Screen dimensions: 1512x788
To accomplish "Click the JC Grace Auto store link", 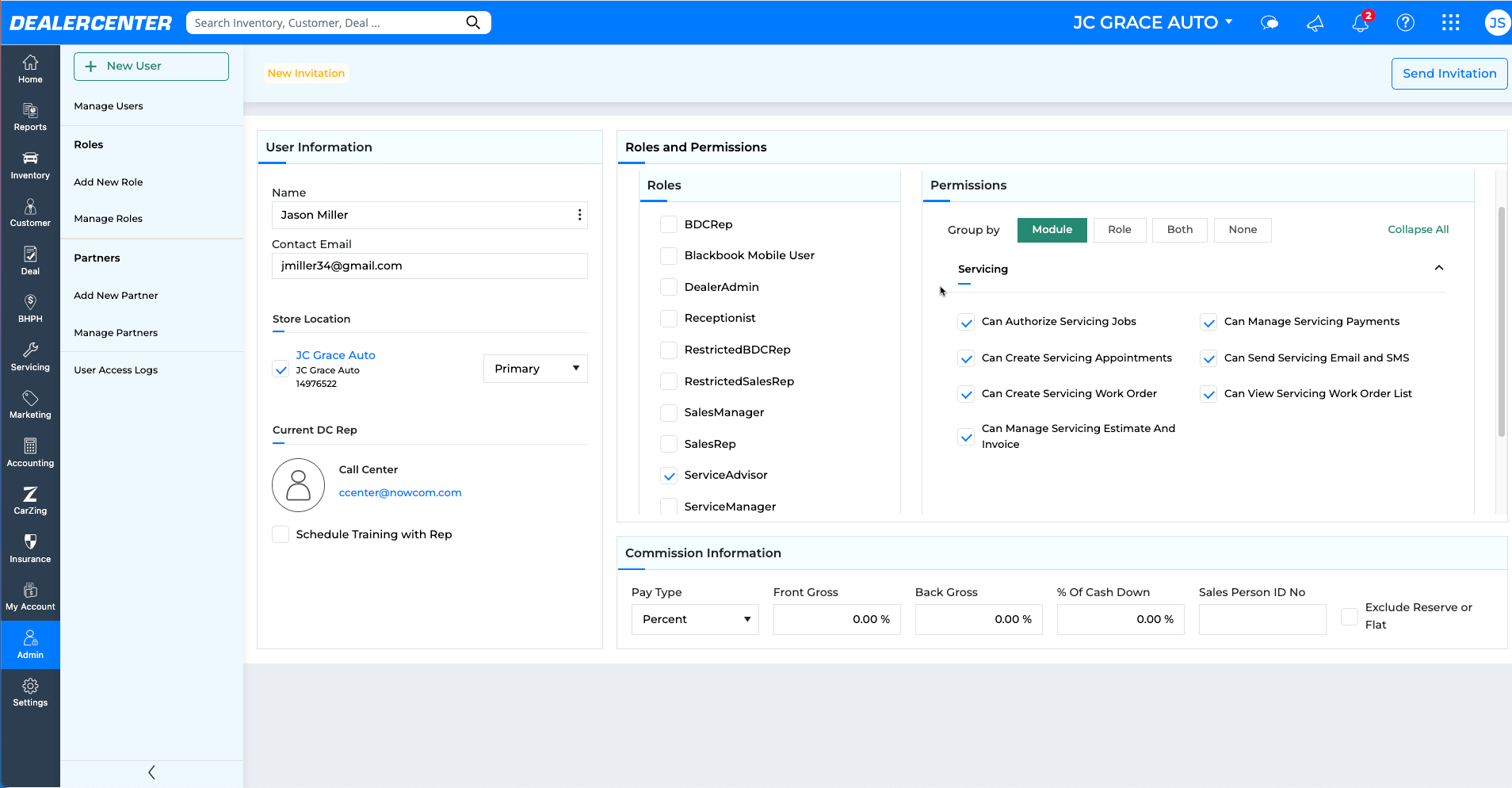I will pos(335,355).
